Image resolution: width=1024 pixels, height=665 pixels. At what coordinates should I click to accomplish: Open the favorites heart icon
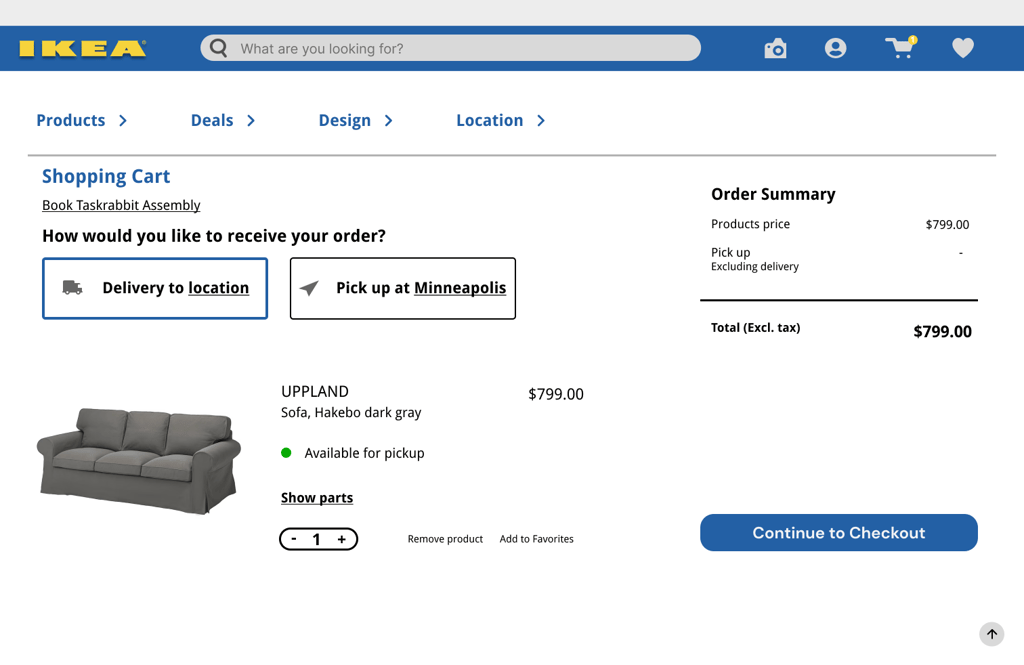point(963,48)
